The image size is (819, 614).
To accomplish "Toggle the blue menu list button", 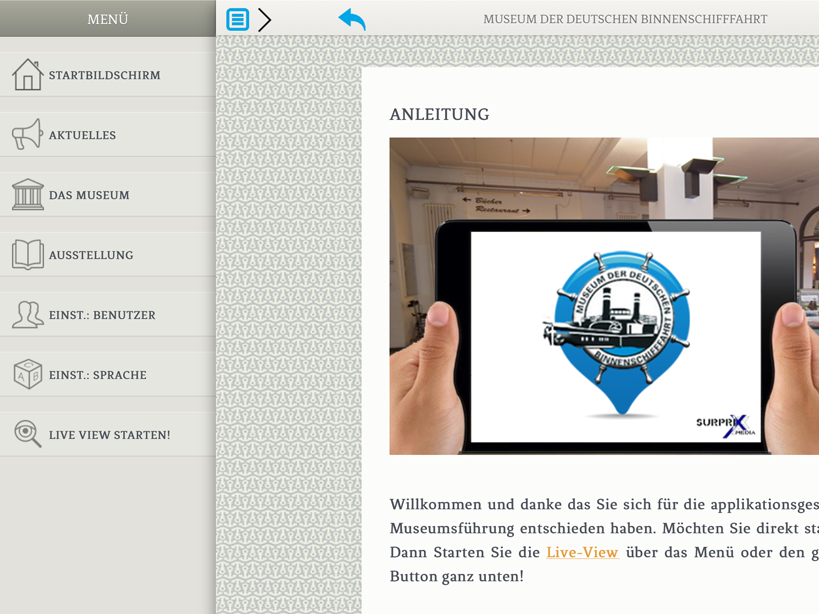I will tap(237, 19).
